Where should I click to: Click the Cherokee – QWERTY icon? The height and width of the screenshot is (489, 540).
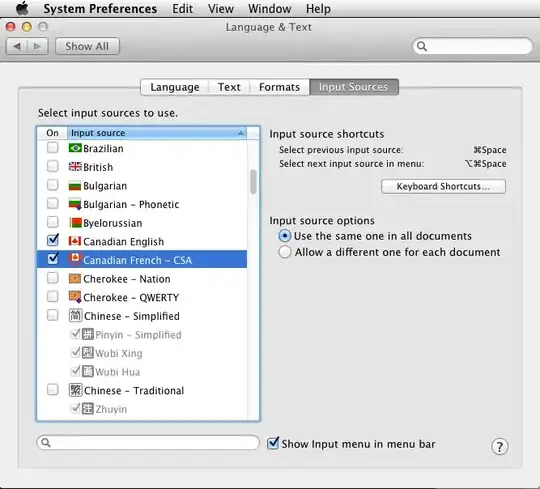[75, 297]
